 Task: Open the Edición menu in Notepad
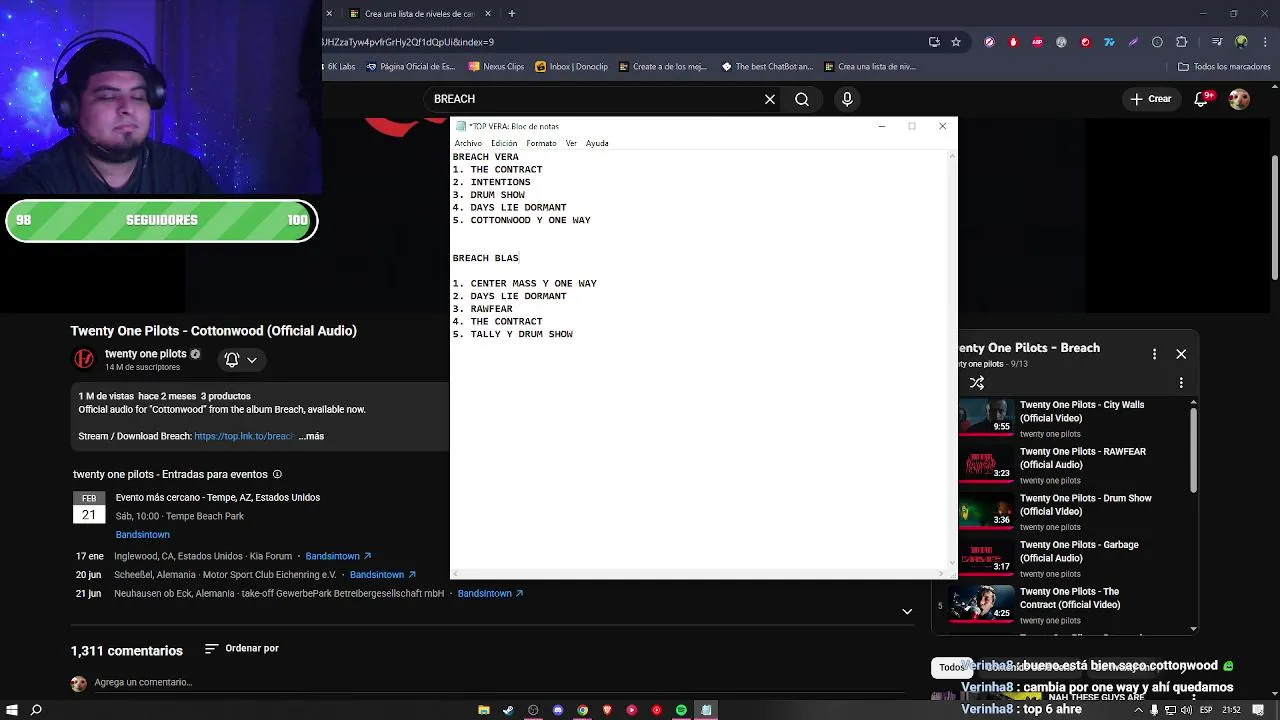504,143
